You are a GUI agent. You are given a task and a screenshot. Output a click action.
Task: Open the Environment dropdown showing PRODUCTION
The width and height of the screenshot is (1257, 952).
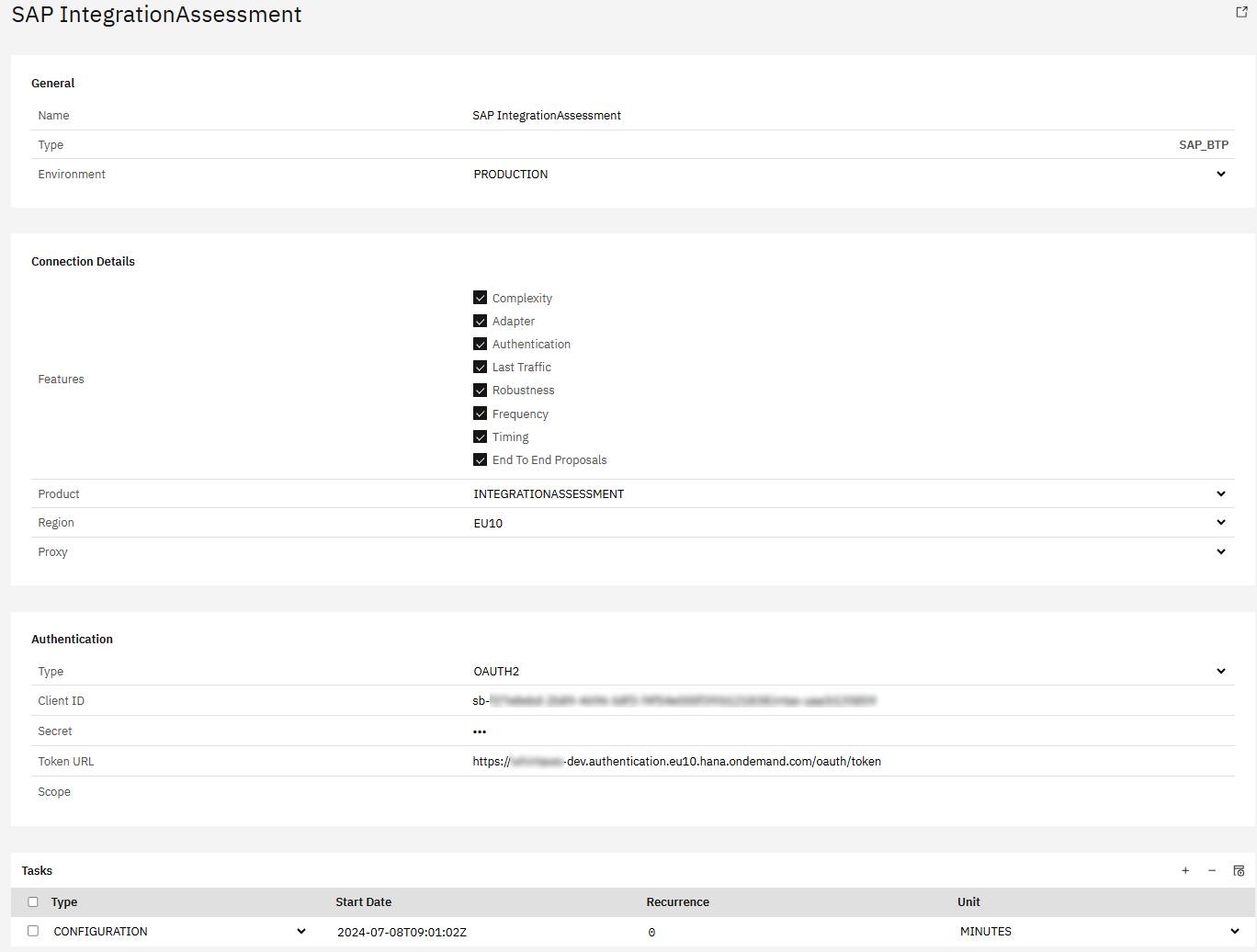coord(1221,174)
